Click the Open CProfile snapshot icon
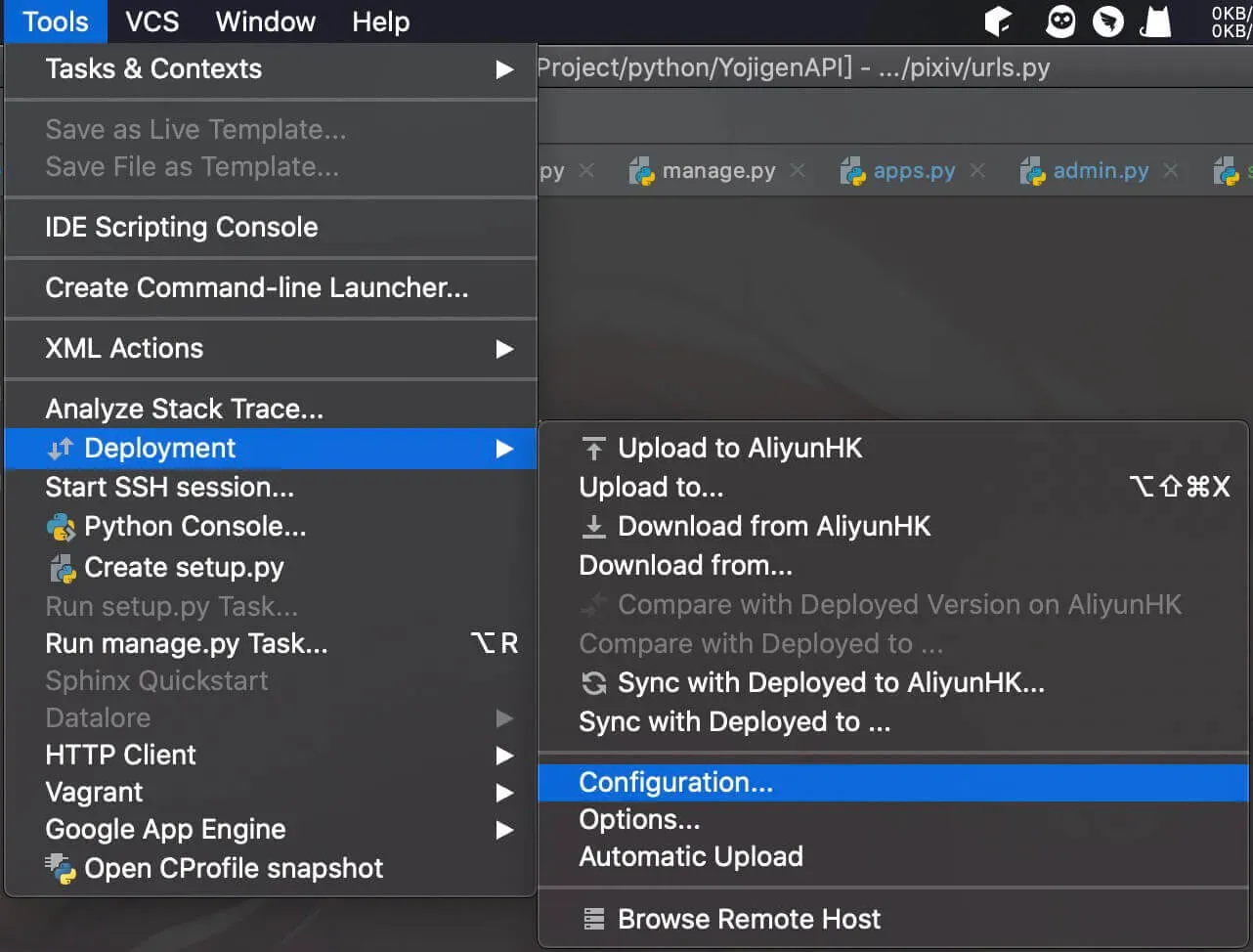 [61, 869]
